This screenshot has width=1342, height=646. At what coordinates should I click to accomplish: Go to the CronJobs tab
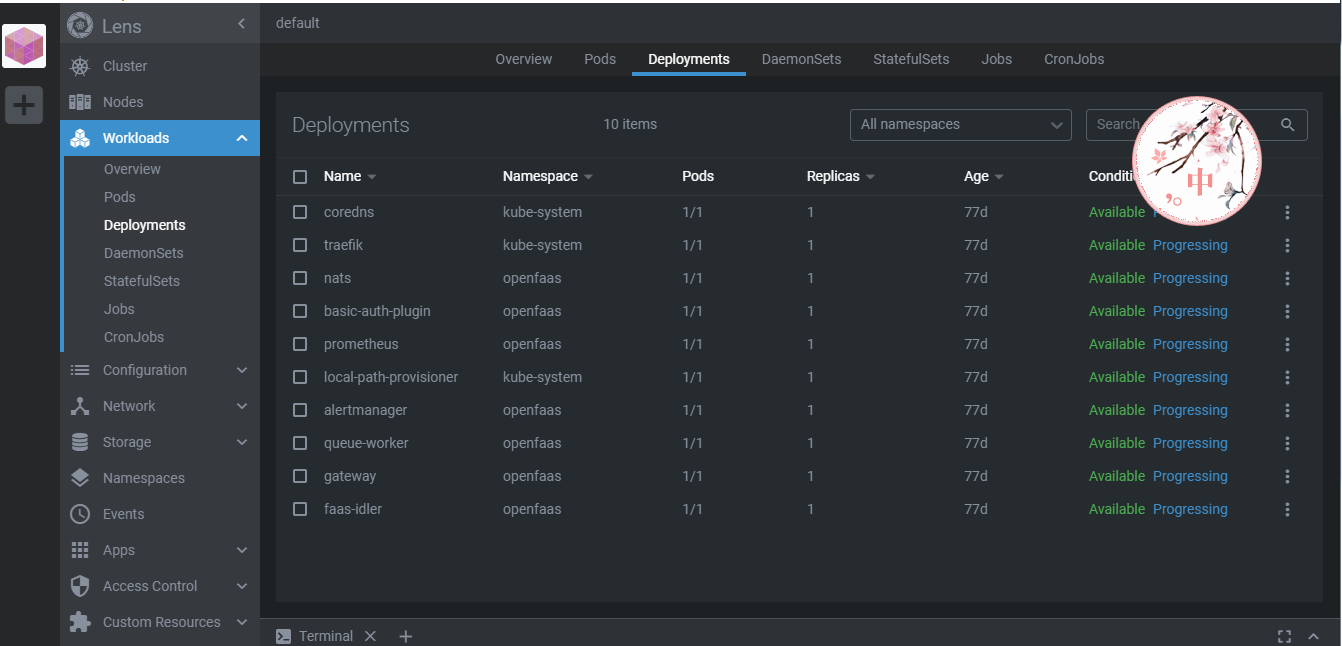point(1074,59)
